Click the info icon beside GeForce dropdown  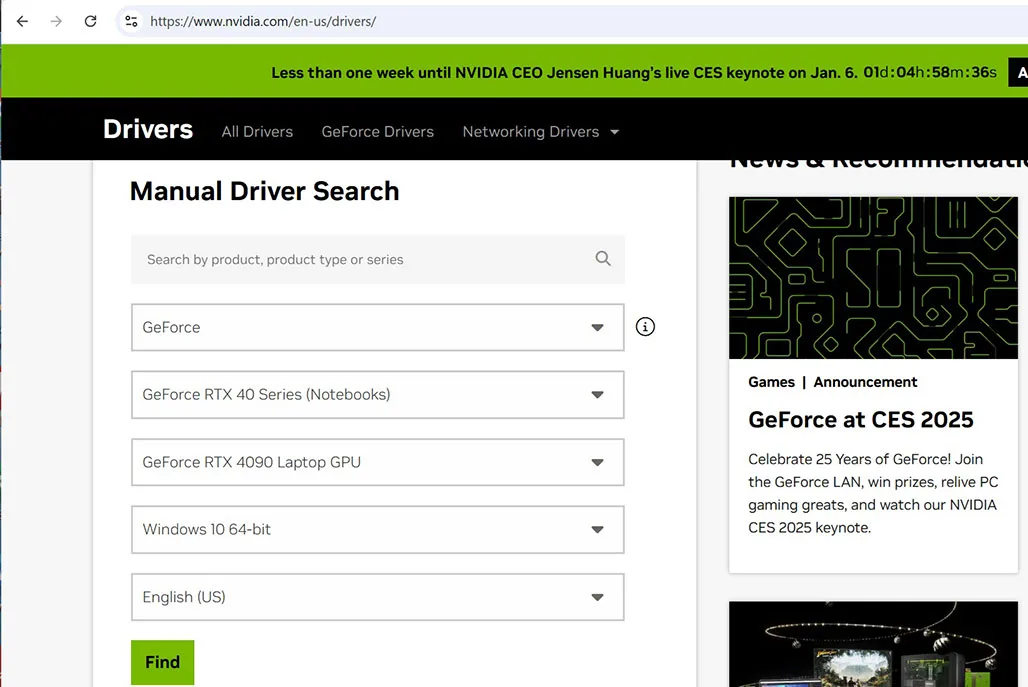click(645, 326)
